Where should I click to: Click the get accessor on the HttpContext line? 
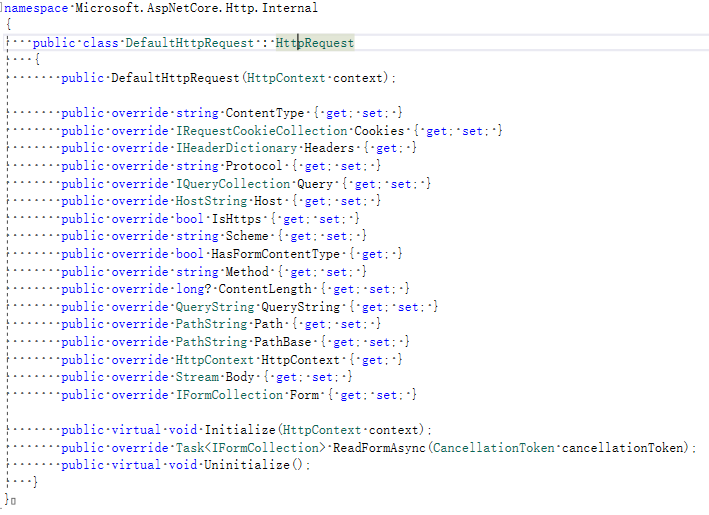point(372,360)
